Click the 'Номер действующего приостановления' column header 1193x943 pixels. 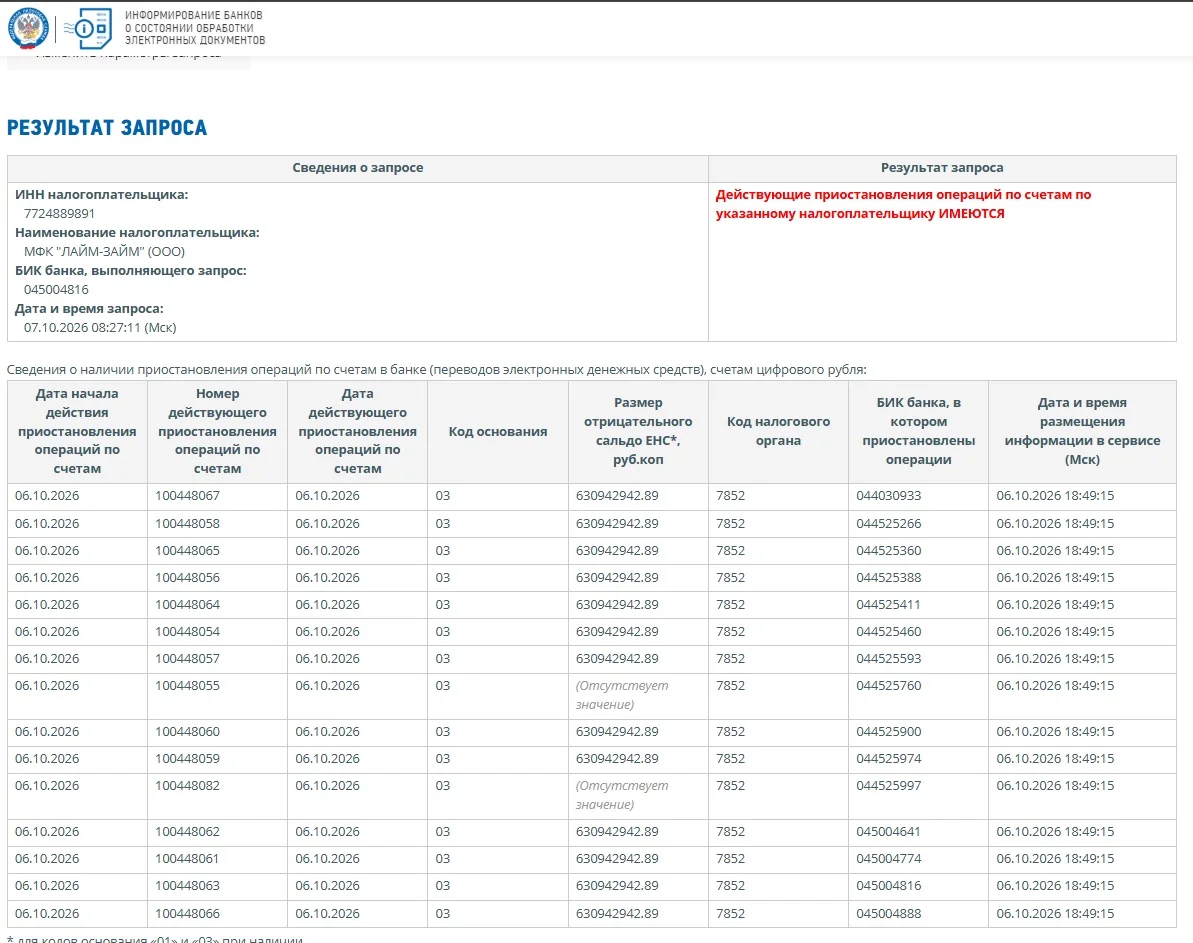coord(218,432)
